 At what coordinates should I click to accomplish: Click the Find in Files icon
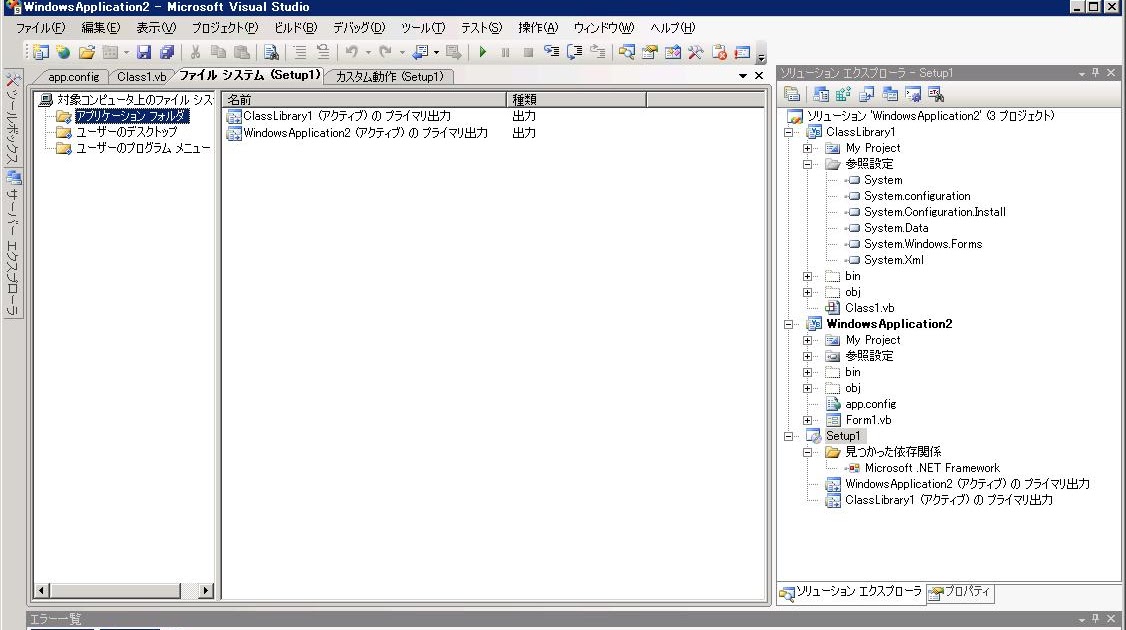pos(271,52)
